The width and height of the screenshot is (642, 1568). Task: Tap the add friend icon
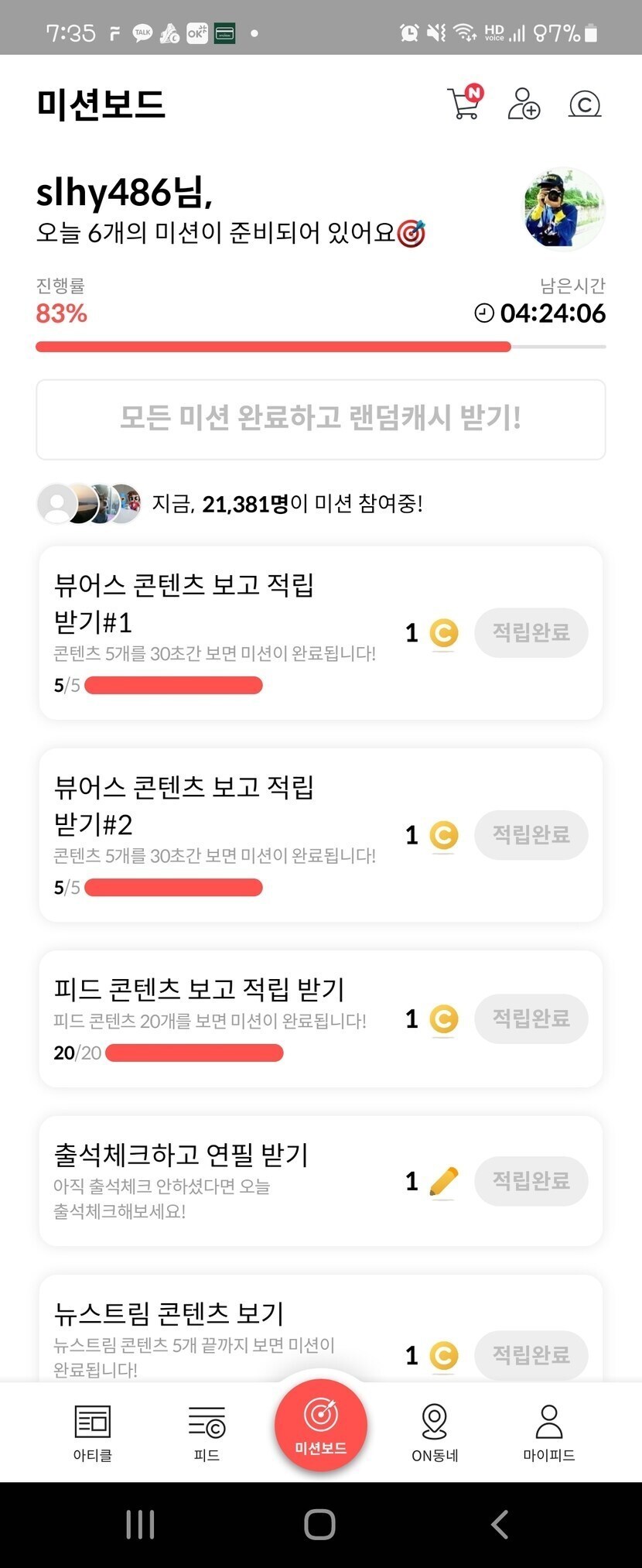click(x=524, y=104)
